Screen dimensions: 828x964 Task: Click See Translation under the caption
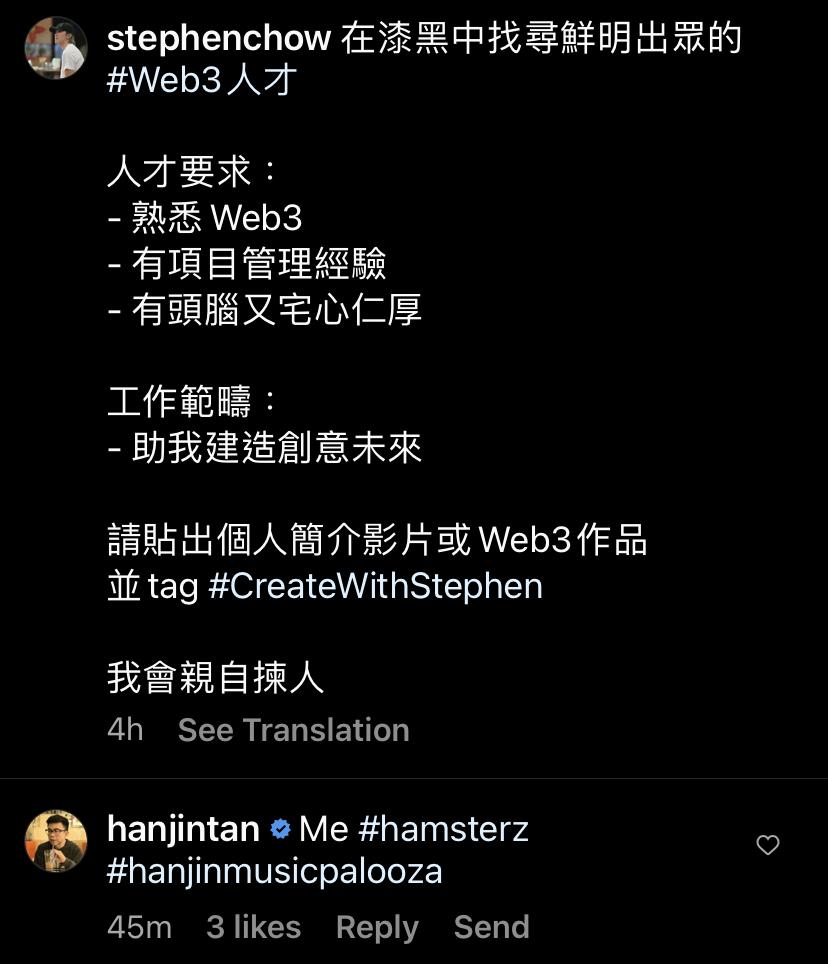[294, 730]
